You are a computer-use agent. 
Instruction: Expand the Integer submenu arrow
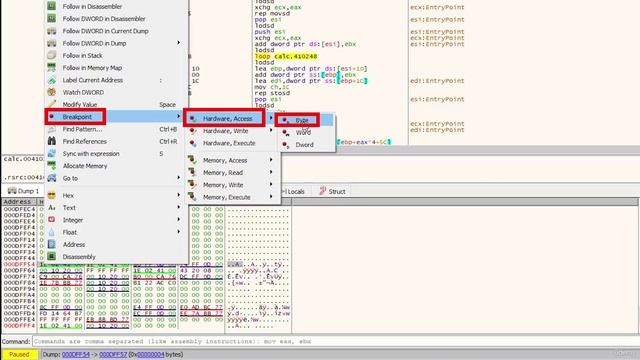[178, 219]
